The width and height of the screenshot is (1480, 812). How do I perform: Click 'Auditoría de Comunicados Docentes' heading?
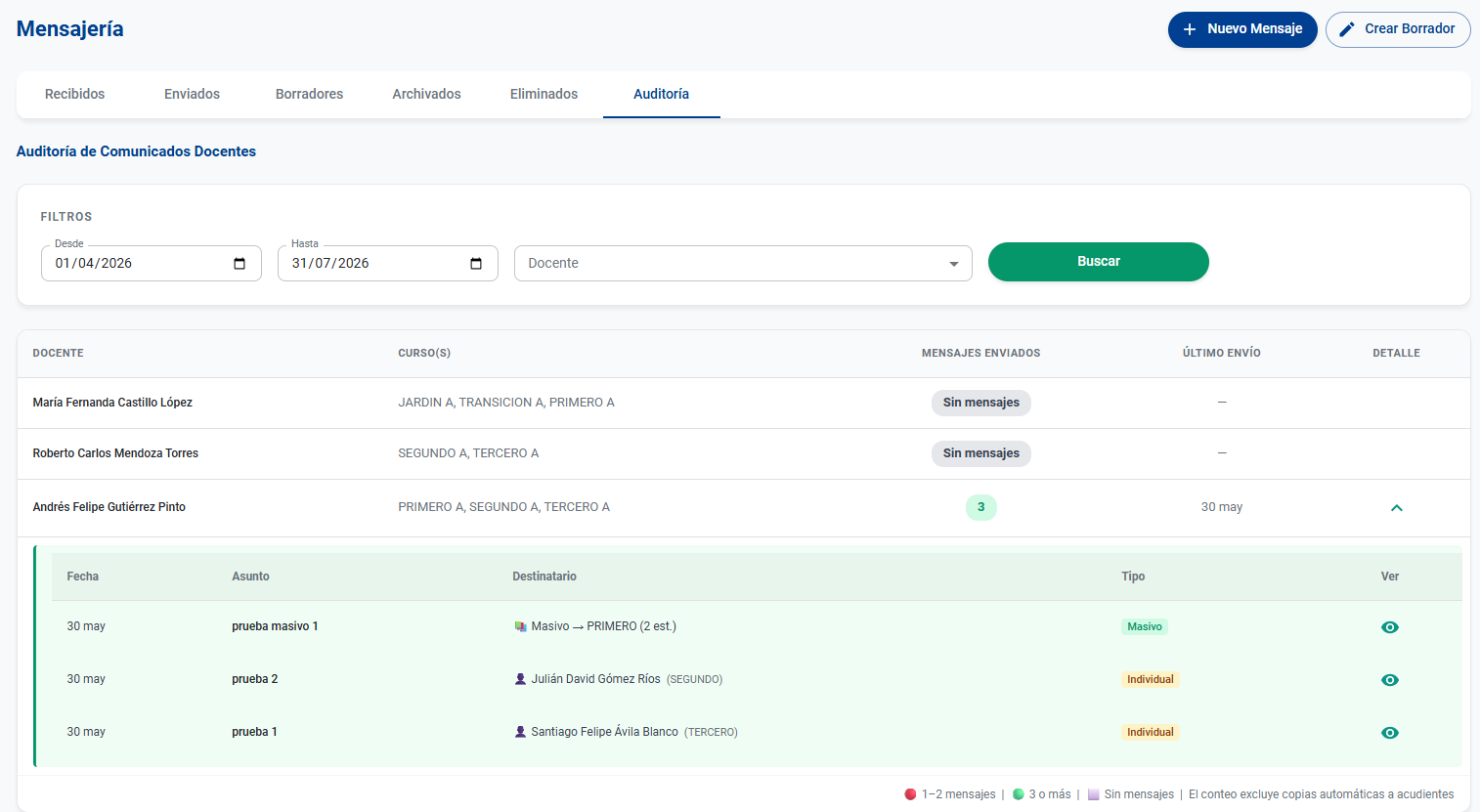tap(136, 151)
